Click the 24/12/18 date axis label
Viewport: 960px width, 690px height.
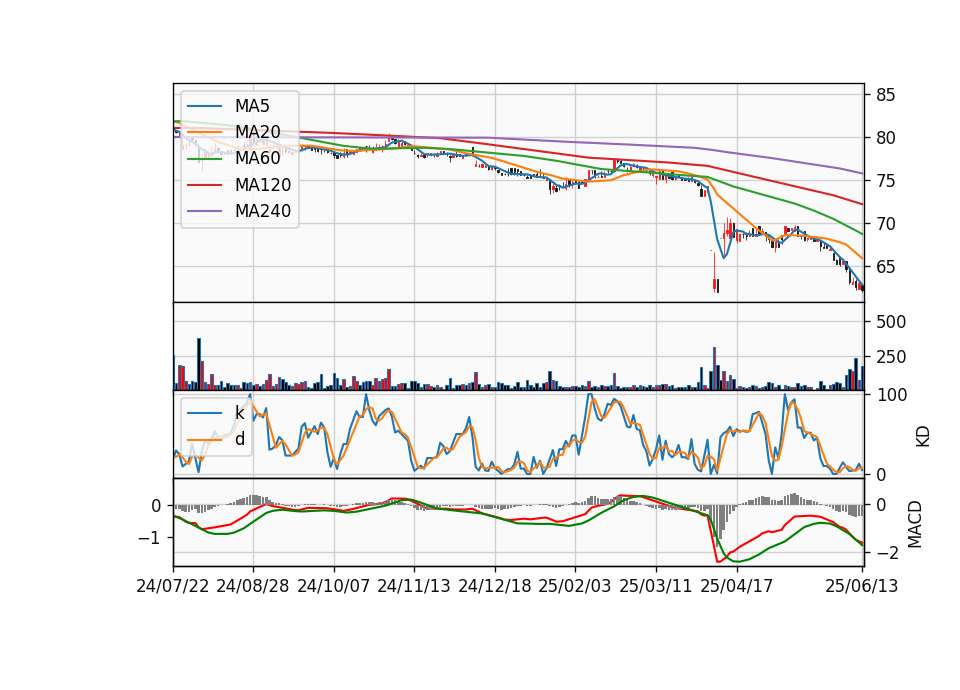coord(495,586)
